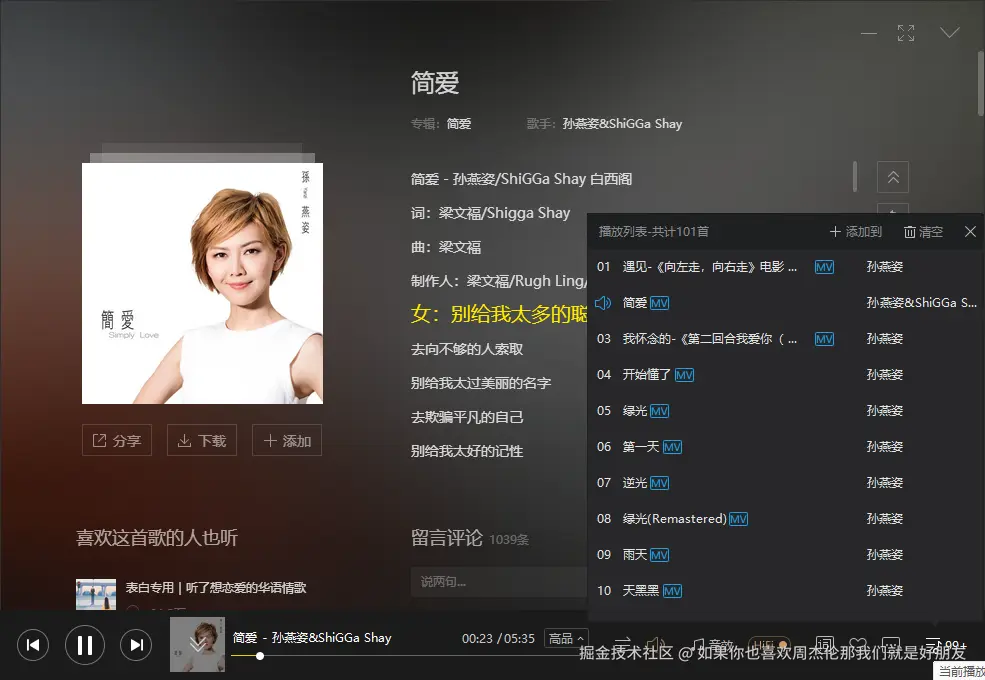Click the lyric line 去欺骗平凡的自己
Screen dimensions: 985x680
(467, 417)
